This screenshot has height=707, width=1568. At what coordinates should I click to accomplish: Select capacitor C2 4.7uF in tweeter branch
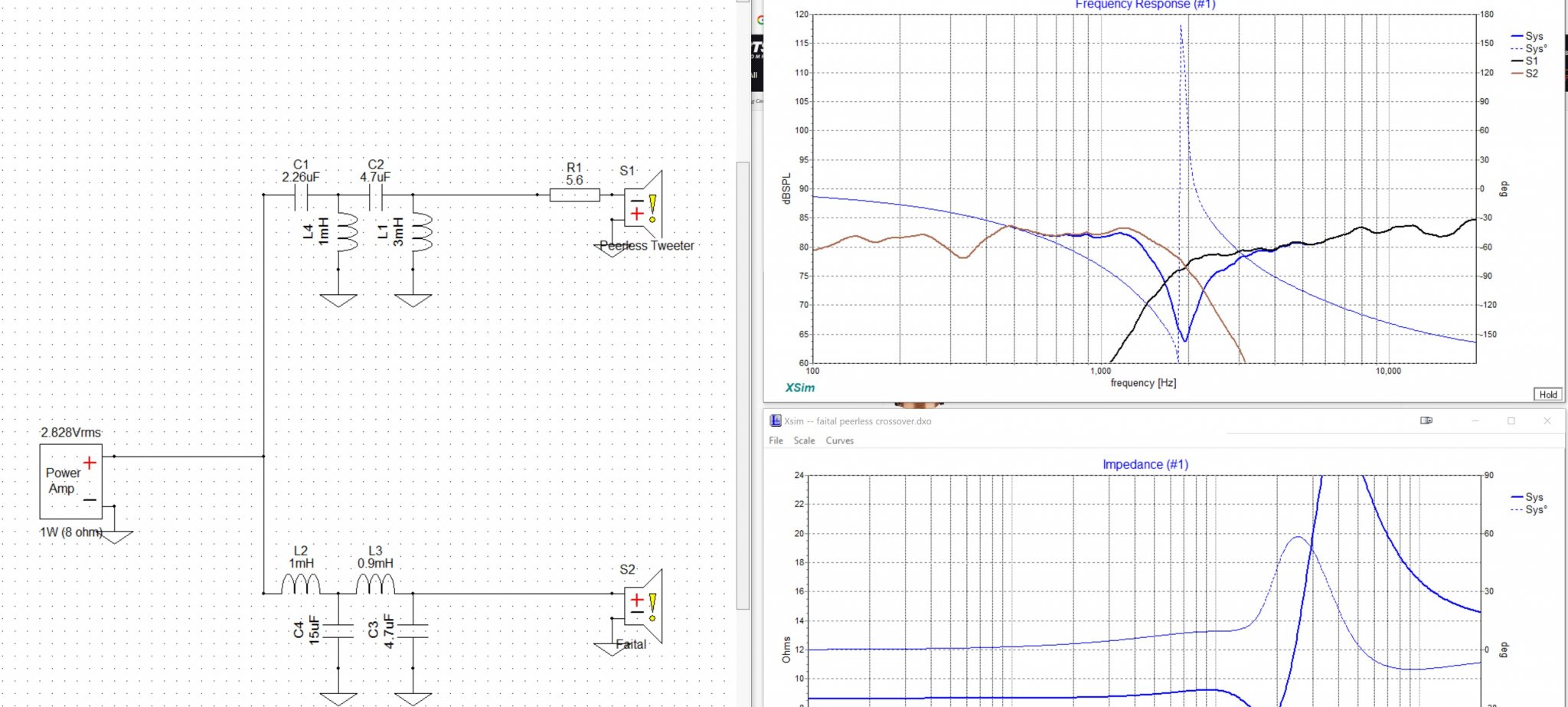[375, 195]
